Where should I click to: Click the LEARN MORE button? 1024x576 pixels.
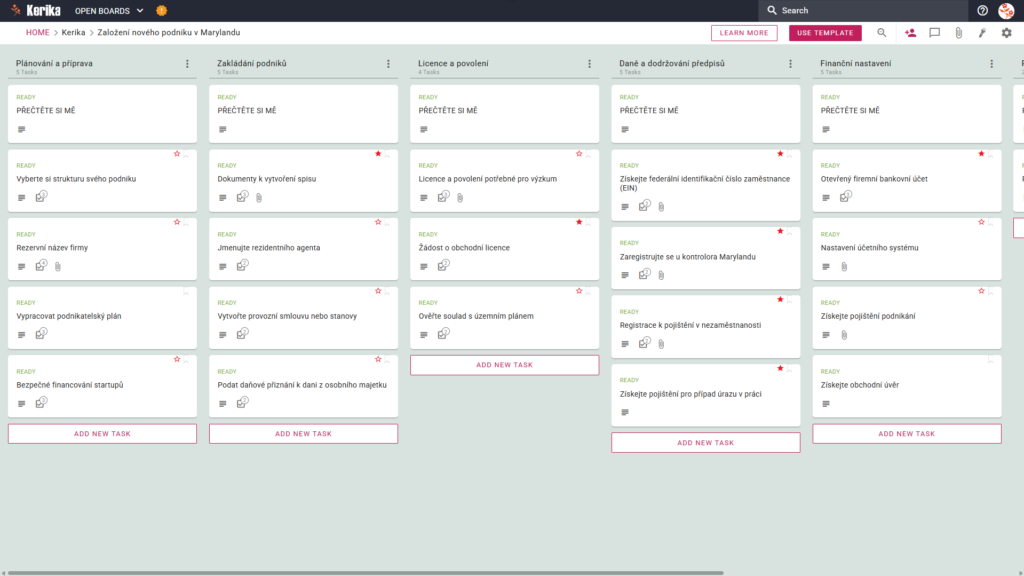pyautogui.click(x=744, y=33)
